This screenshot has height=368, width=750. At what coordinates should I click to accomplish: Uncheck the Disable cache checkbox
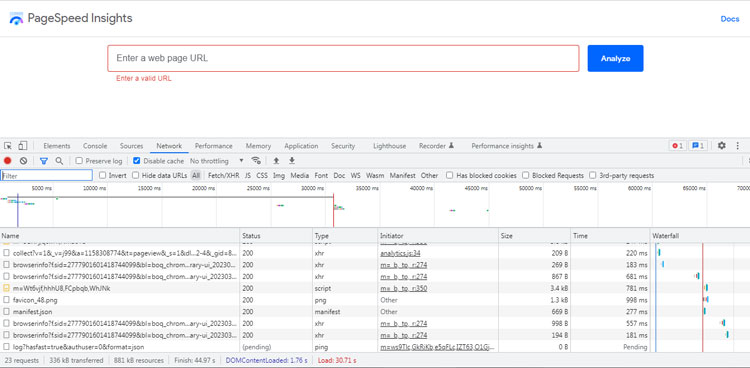tap(137, 161)
